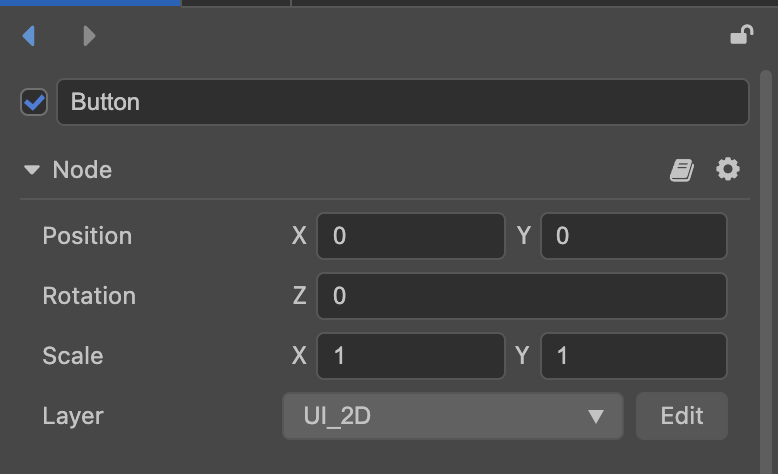The image size is (778, 474).
Task: Click the Button node name field
Action: [402, 102]
